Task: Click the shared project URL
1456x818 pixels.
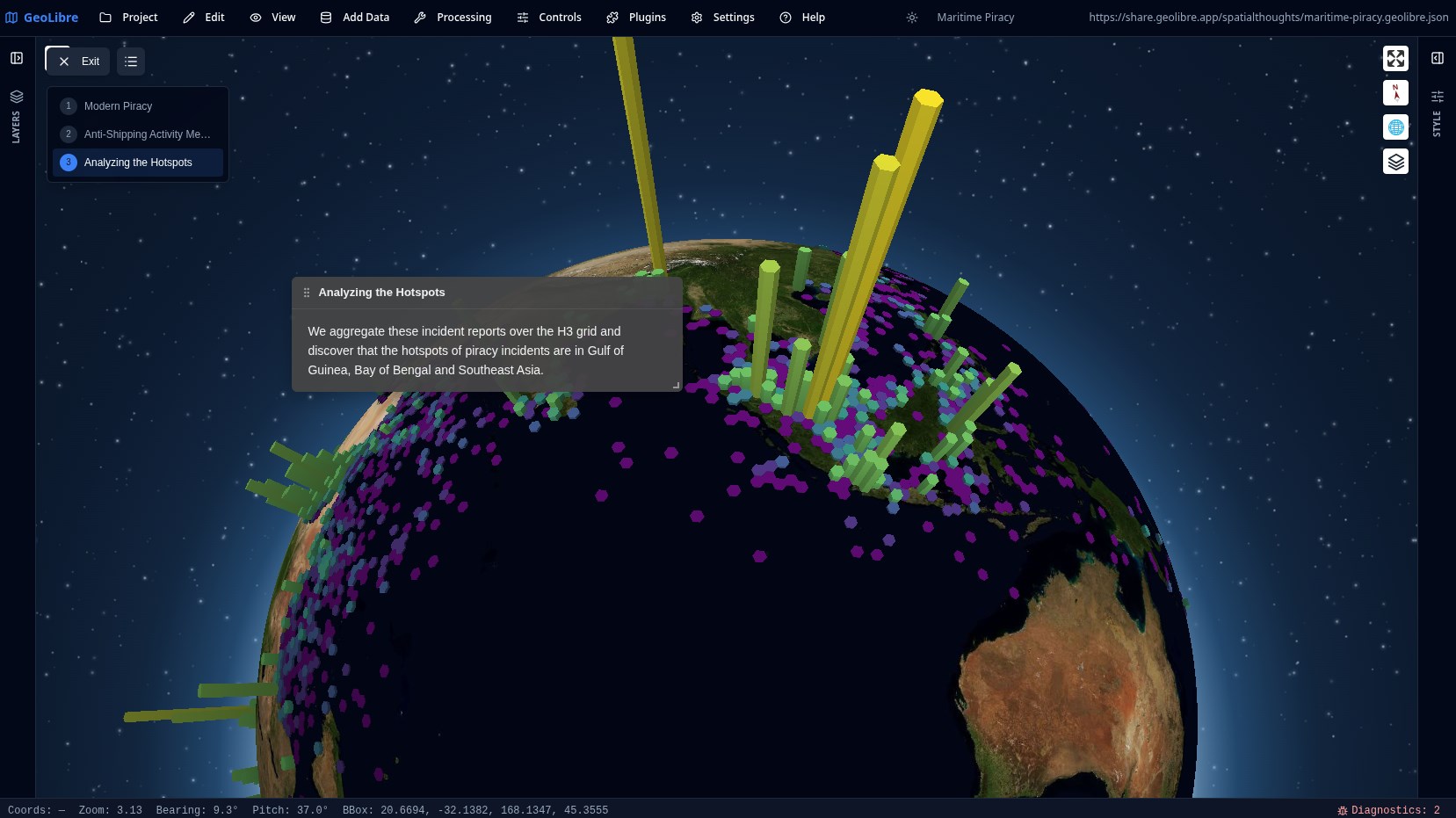Action: 1268,18
